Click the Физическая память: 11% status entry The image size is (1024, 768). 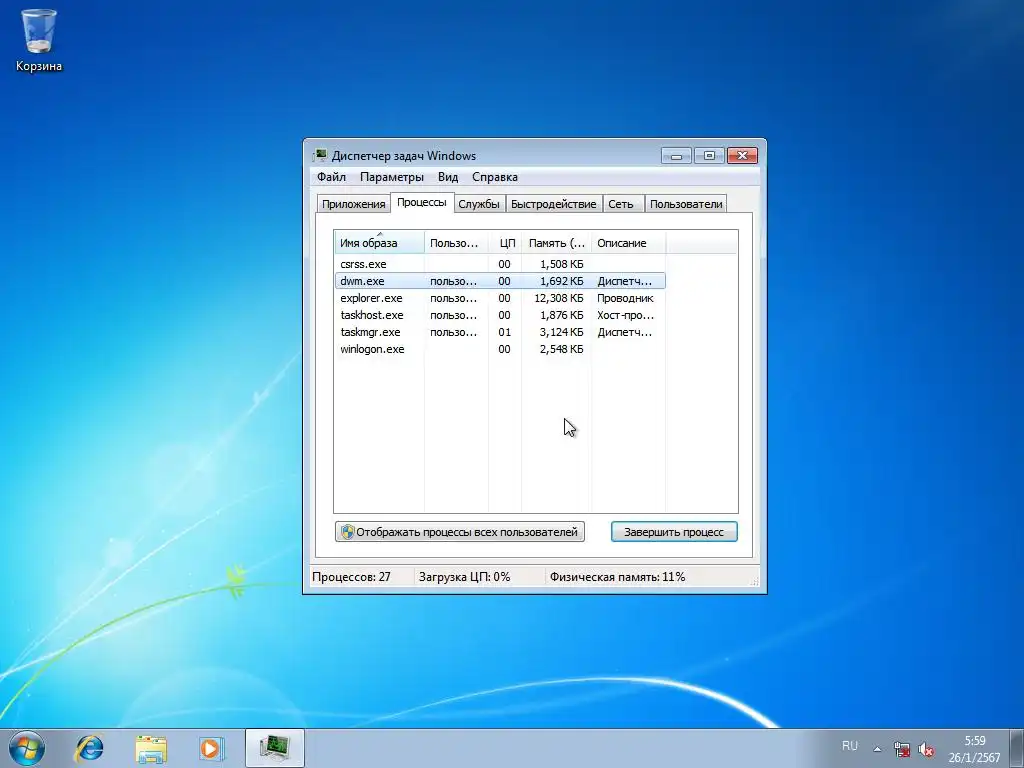tap(617, 577)
